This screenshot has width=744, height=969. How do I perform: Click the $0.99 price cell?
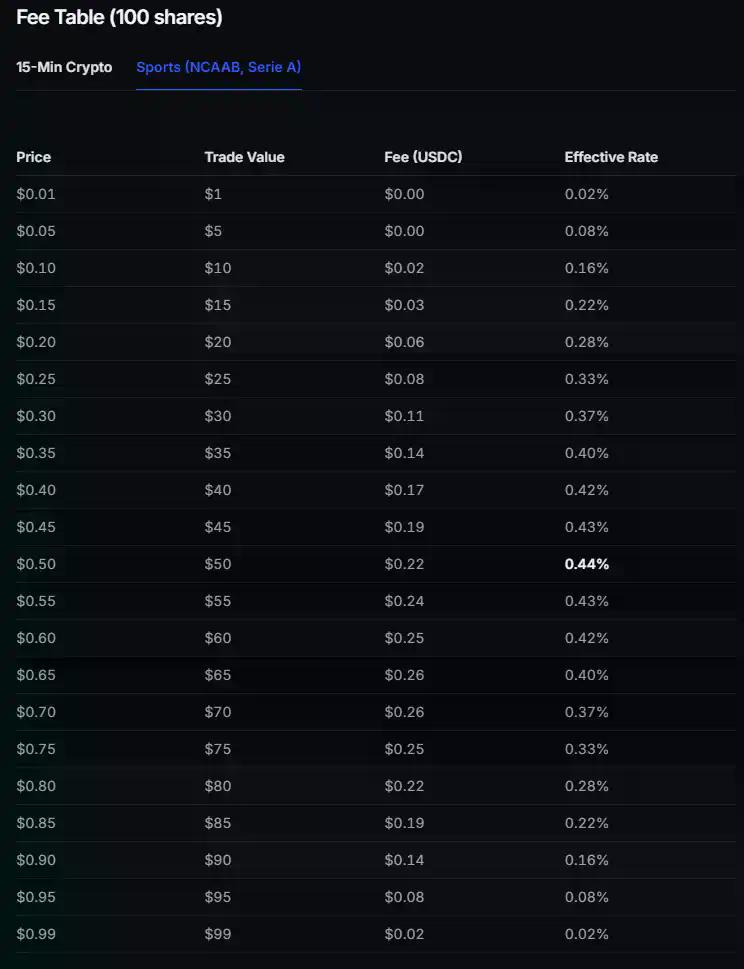coord(36,934)
